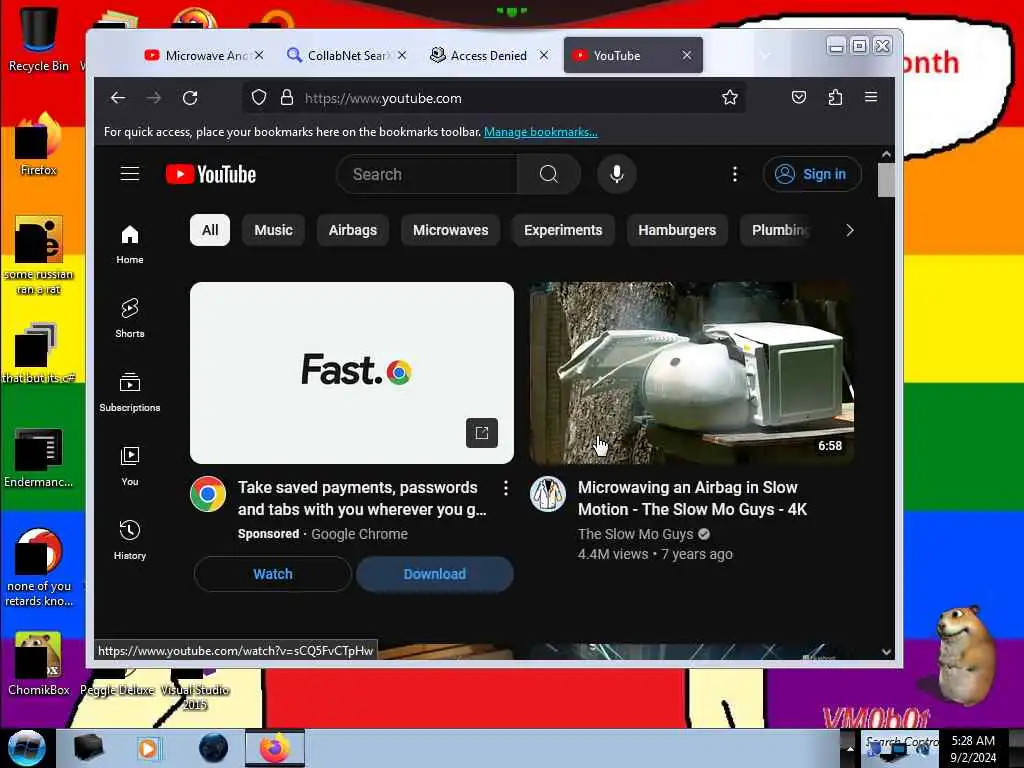Image resolution: width=1024 pixels, height=768 pixels.
Task: Expand the list all tabs dropdown
Action: tap(764, 56)
